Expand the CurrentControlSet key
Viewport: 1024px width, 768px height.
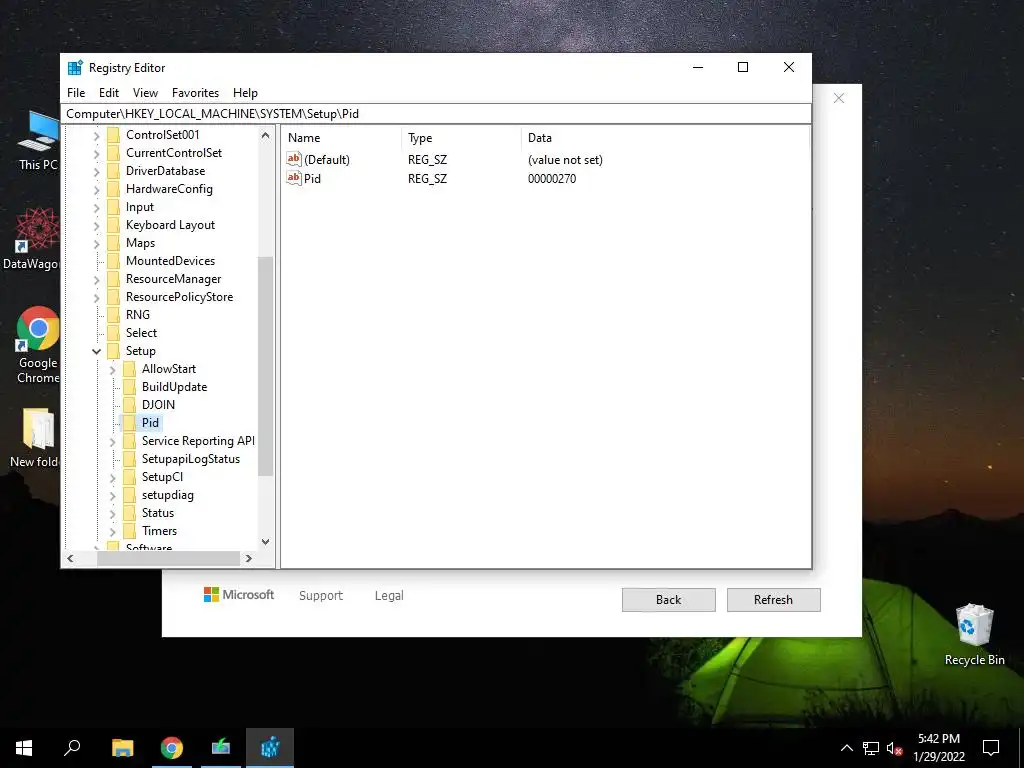pos(97,153)
